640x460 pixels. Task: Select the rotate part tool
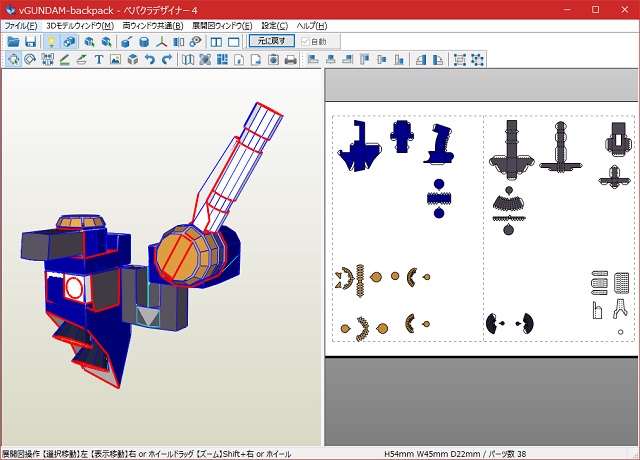pyautogui.click(x=30, y=60)
